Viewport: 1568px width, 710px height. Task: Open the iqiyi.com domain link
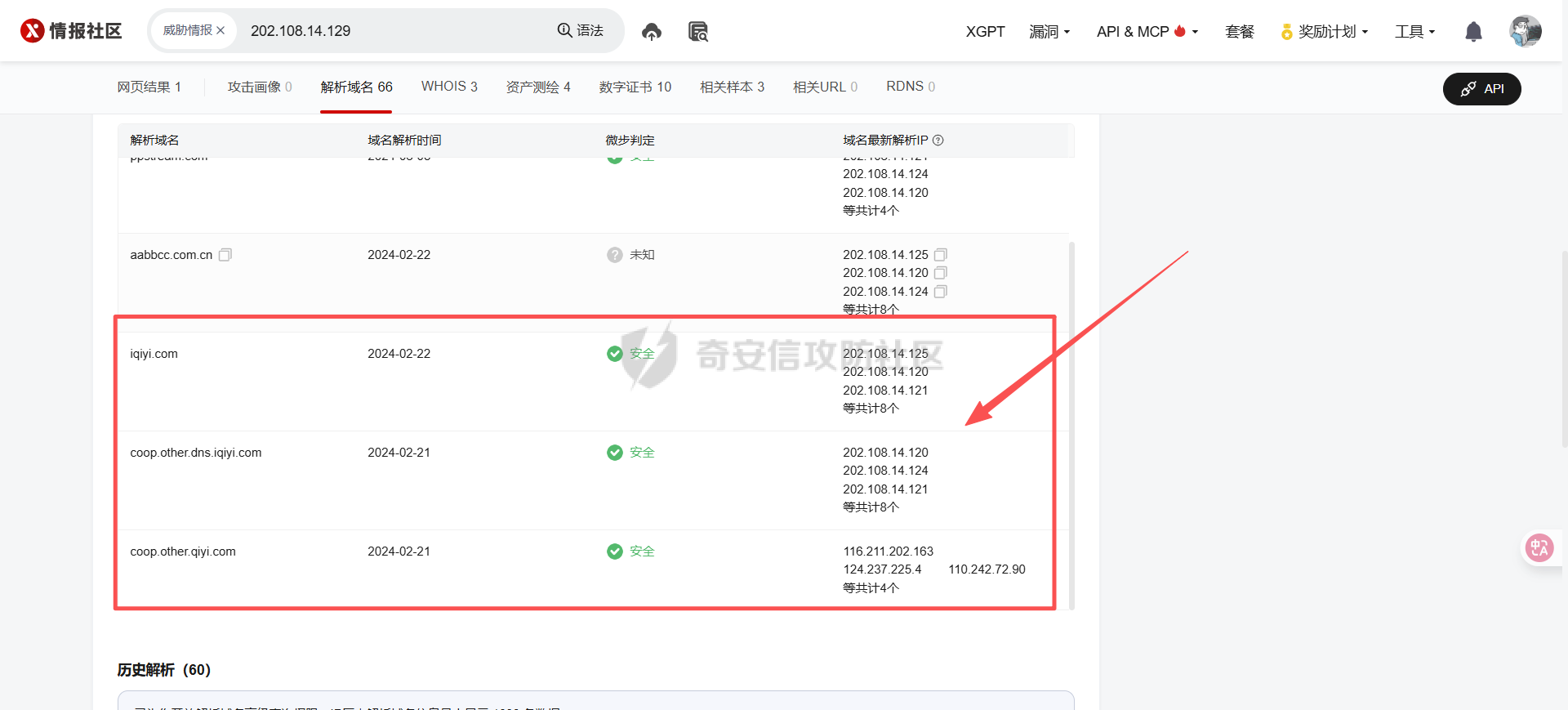pos(154,354)
